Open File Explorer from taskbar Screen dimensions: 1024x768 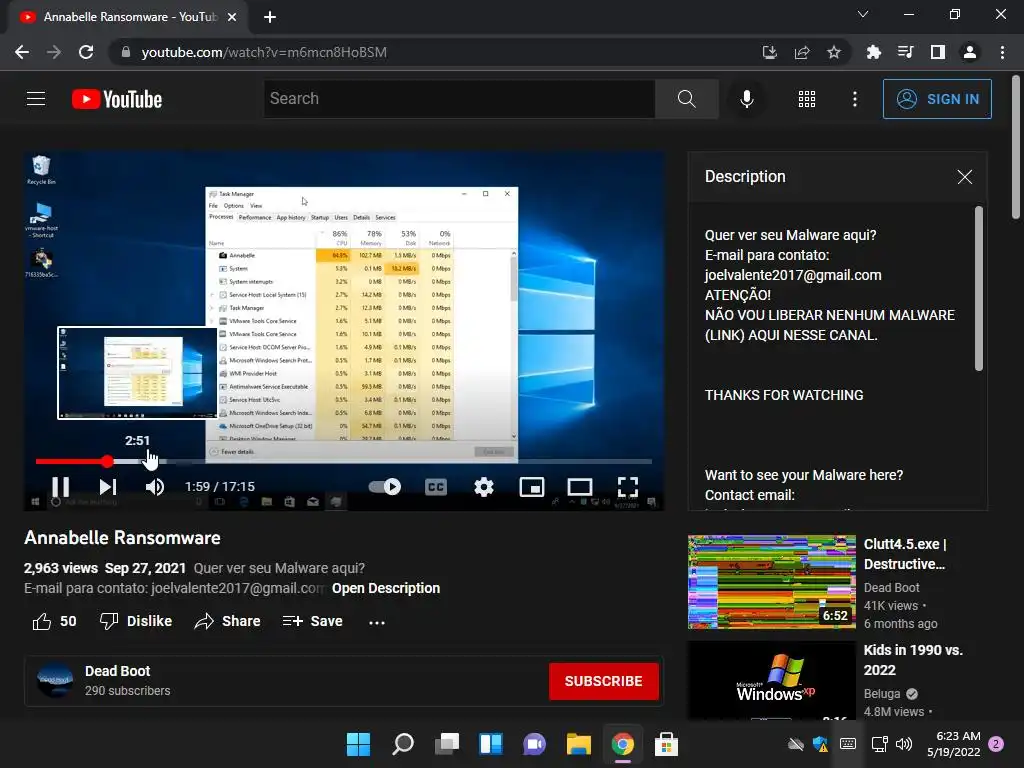[x=579, y=744]
